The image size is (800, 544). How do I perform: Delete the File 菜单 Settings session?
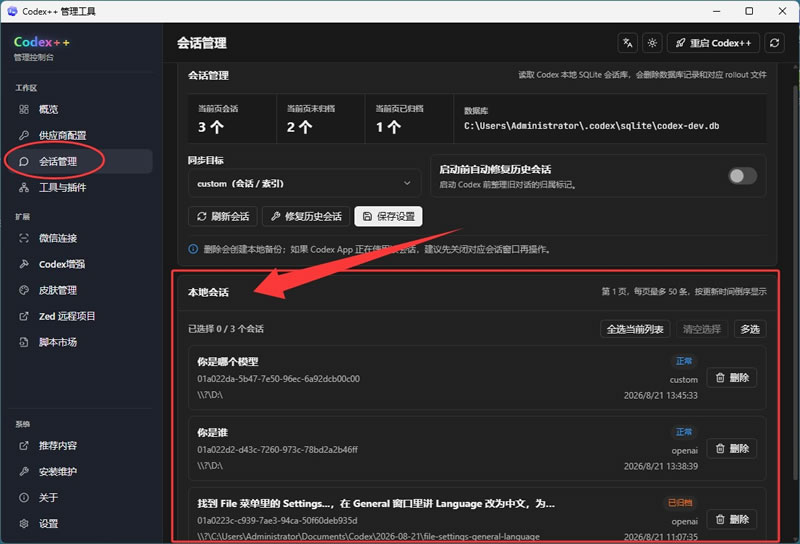tap(732, 520)
